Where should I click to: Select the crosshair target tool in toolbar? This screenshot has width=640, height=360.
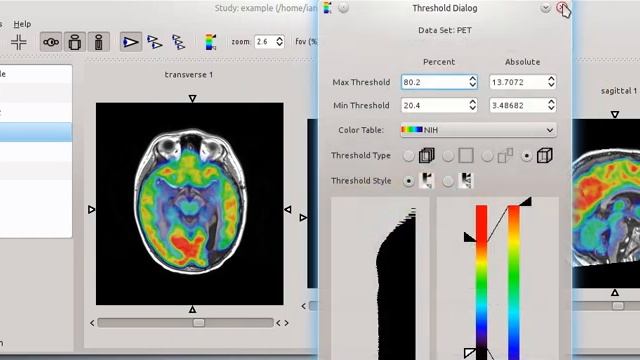(x=19, y=42)
